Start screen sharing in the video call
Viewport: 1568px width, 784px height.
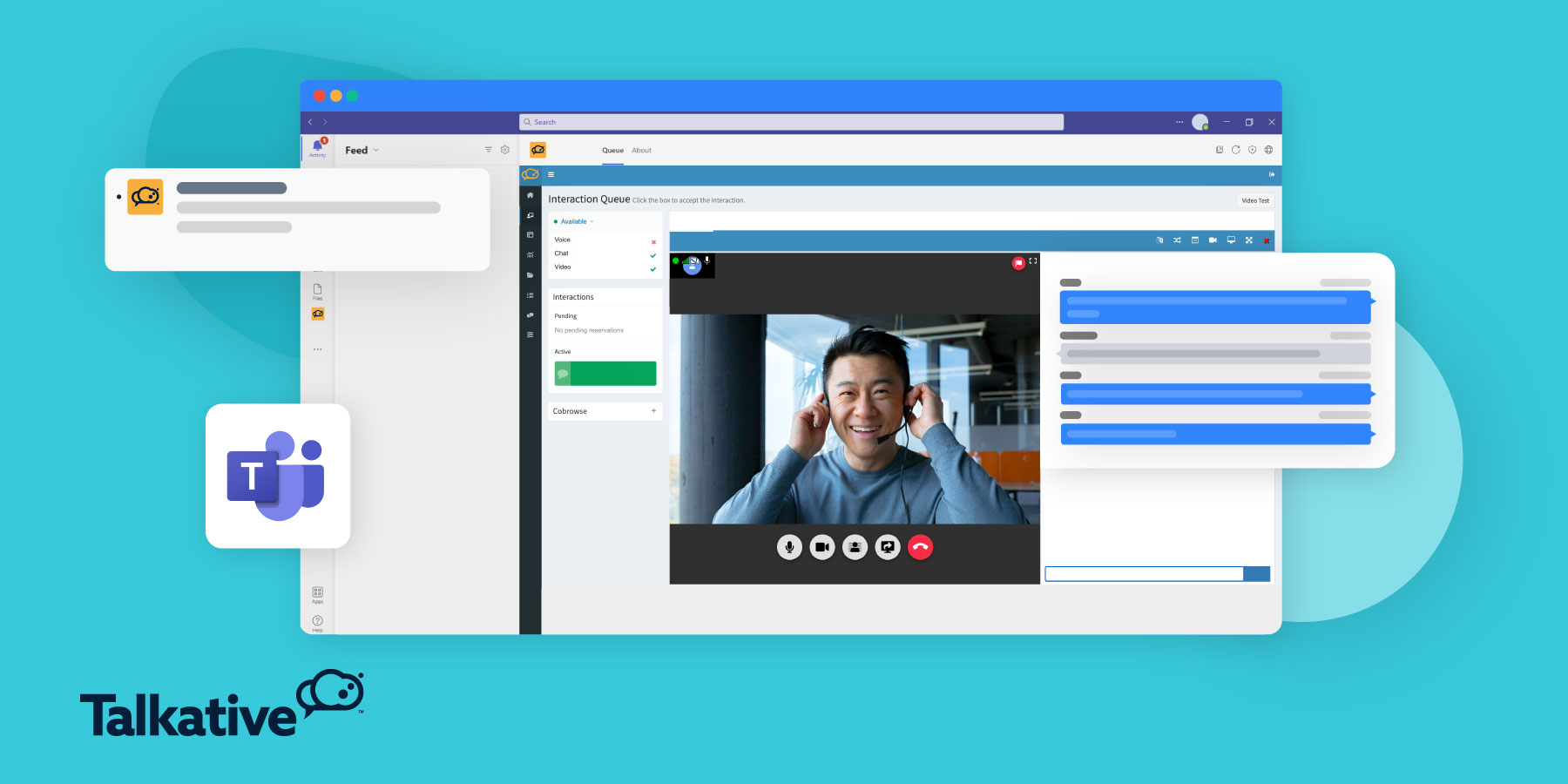888,547
